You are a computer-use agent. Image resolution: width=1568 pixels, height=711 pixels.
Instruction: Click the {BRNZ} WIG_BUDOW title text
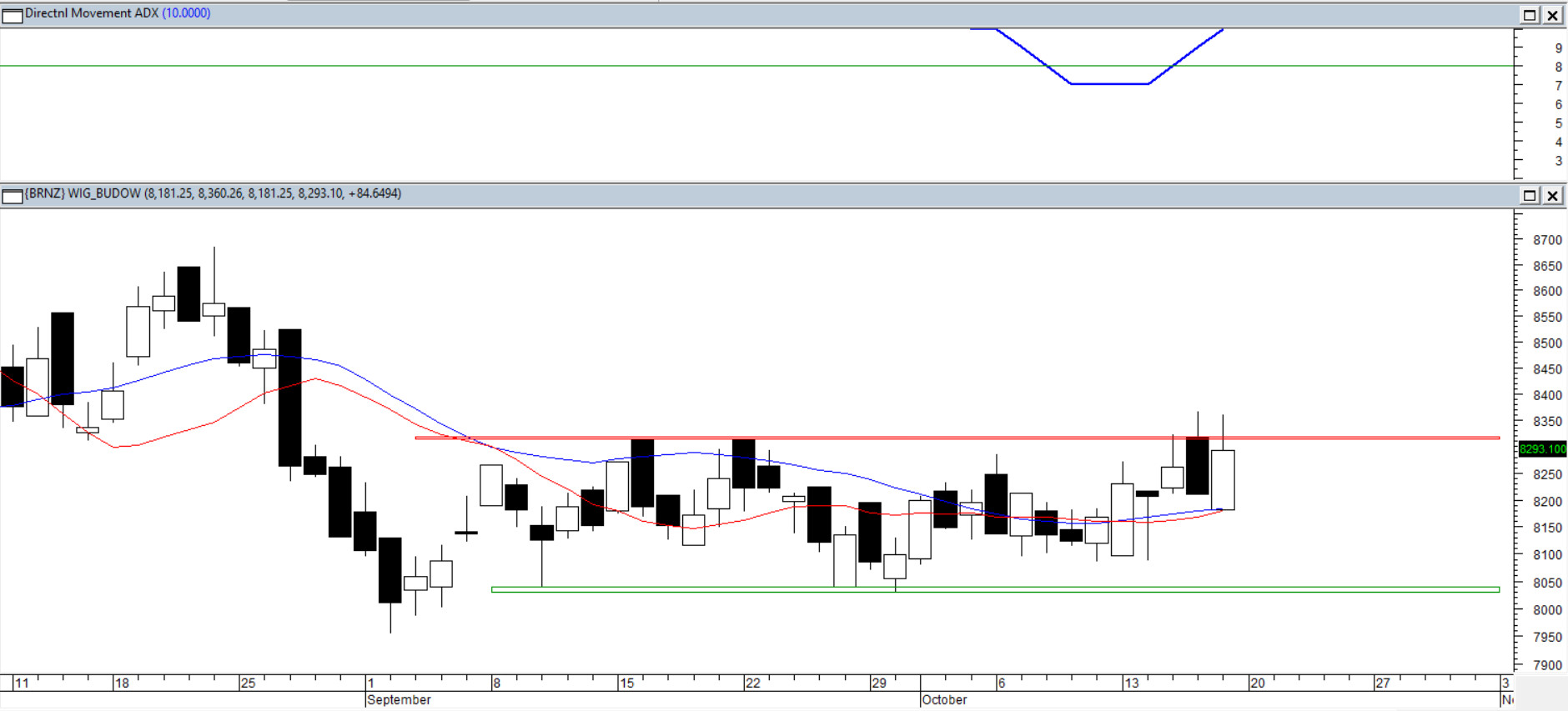(83, 193)
